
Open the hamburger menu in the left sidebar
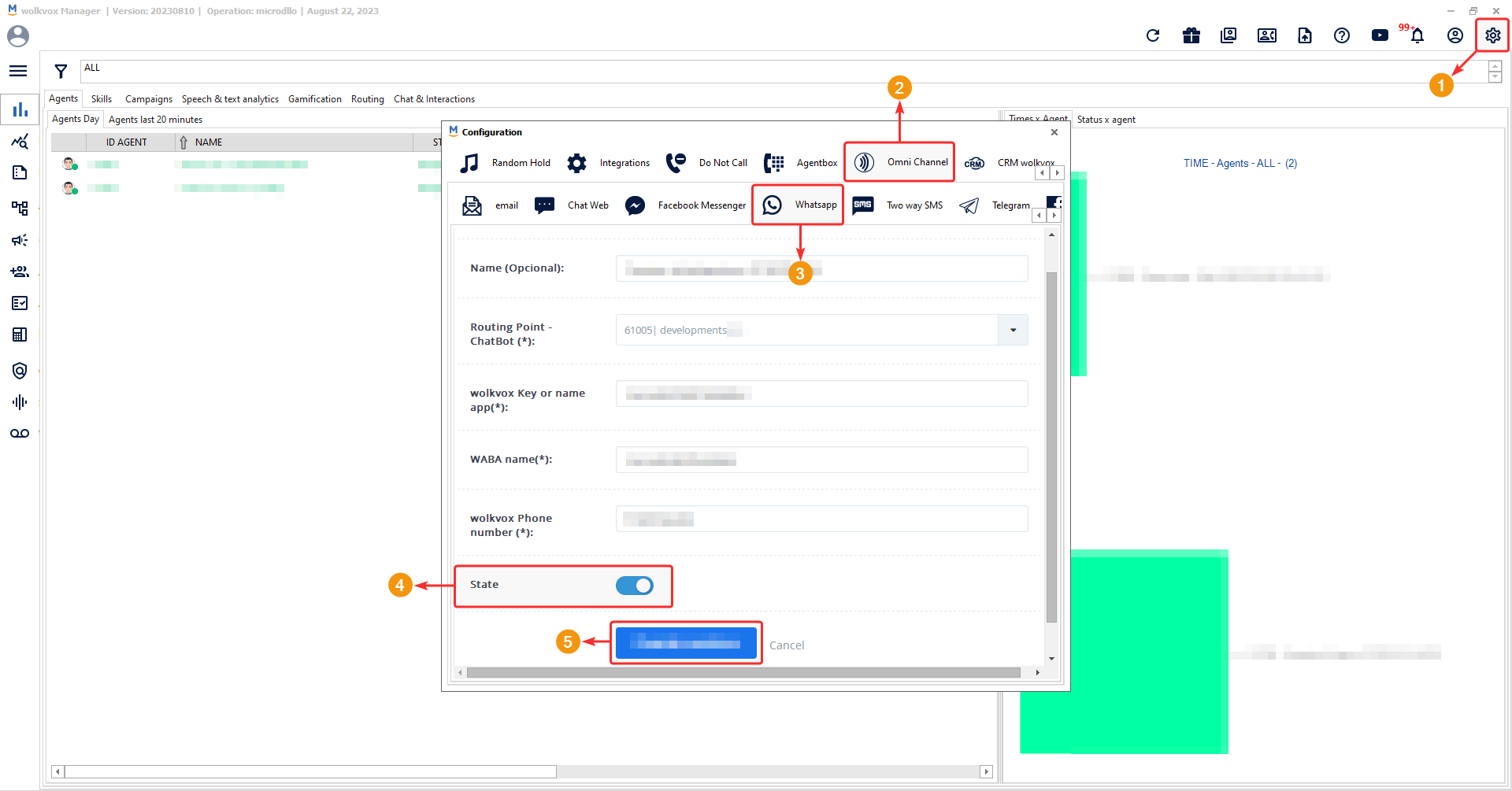[18, 71]
